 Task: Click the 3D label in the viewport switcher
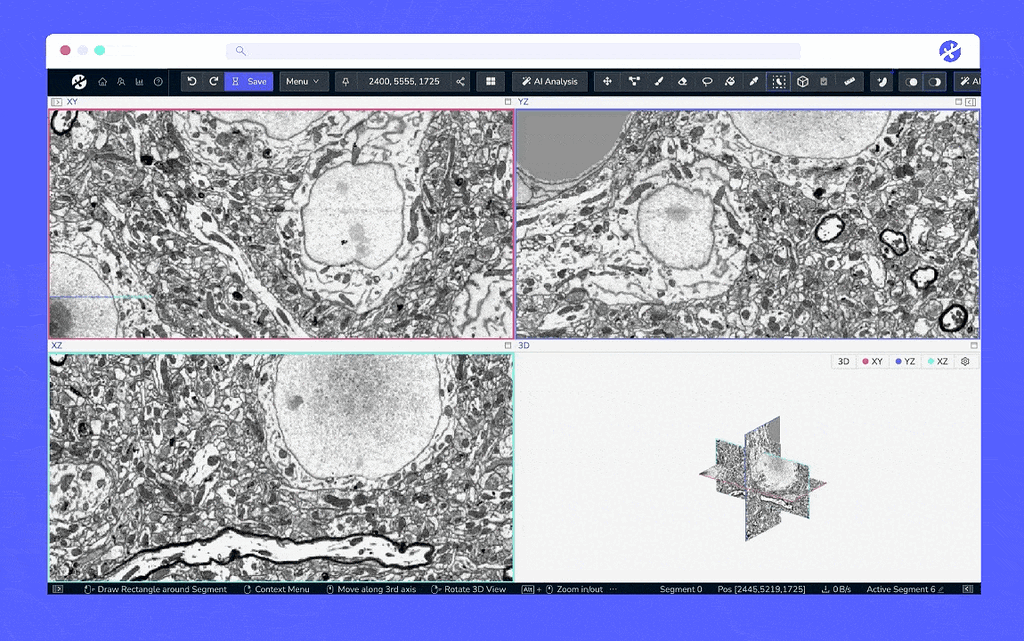pos(844,360)
